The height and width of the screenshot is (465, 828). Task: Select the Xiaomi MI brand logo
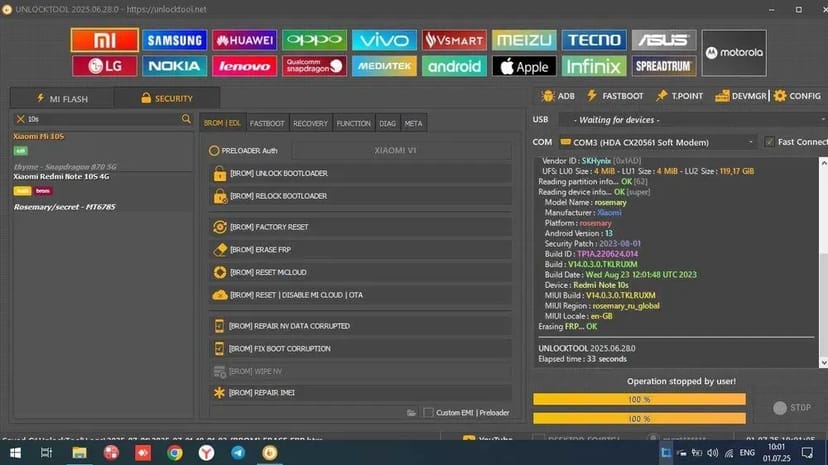click(x=105, y=40)
